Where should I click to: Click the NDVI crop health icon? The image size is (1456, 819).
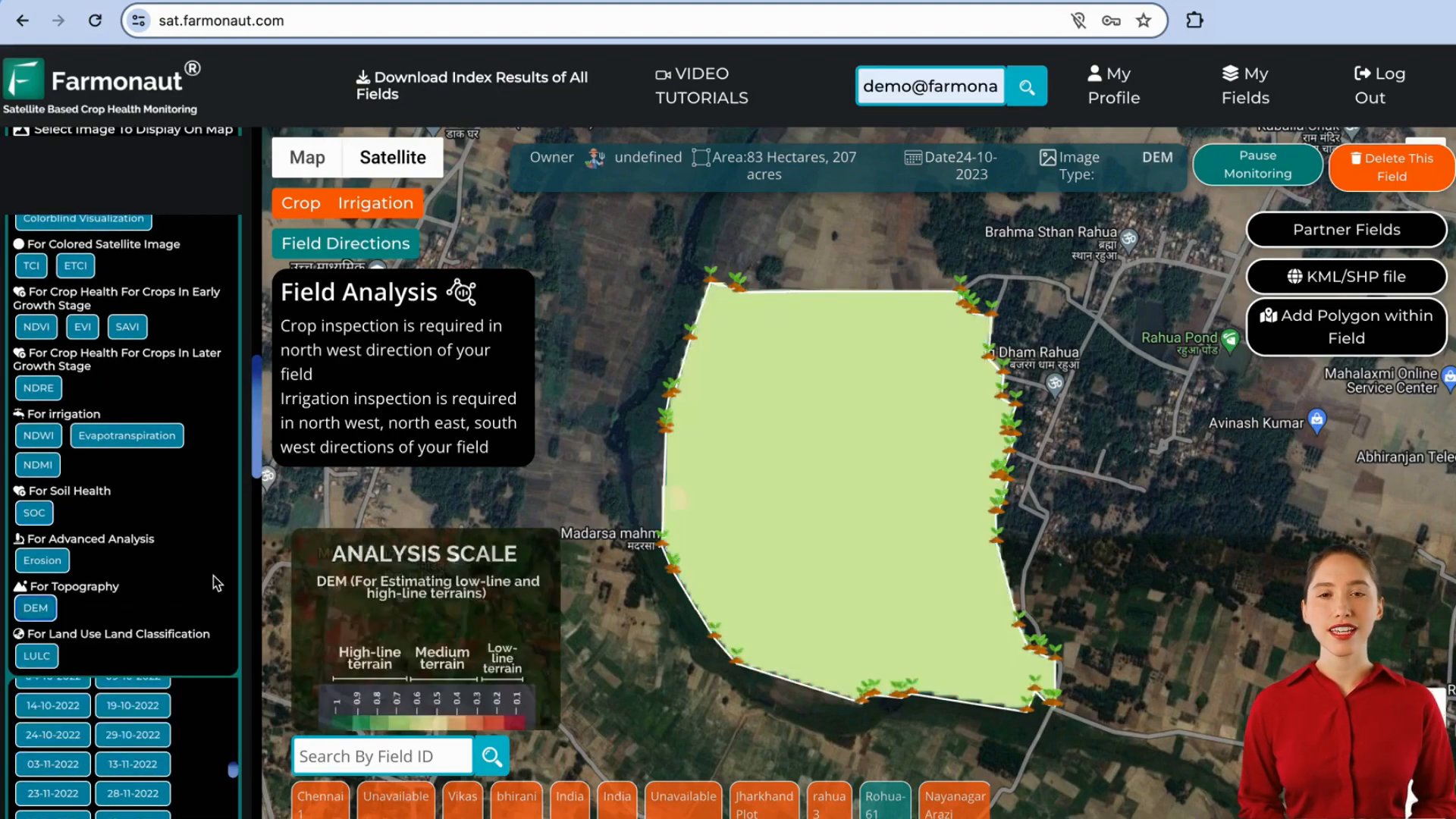(x=36, y=326)
